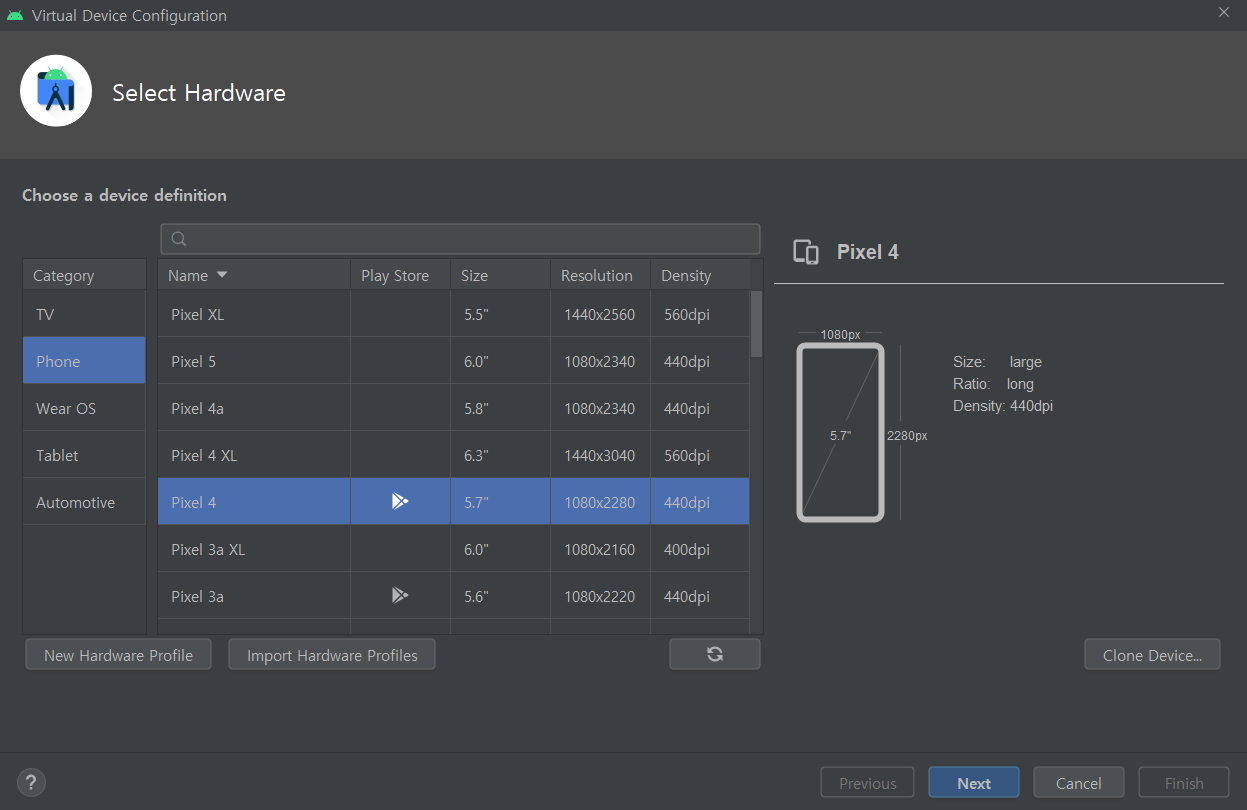Select the Wear OS category
The height and width of the screenshot is (810, 1247).
tap(84, 408)
